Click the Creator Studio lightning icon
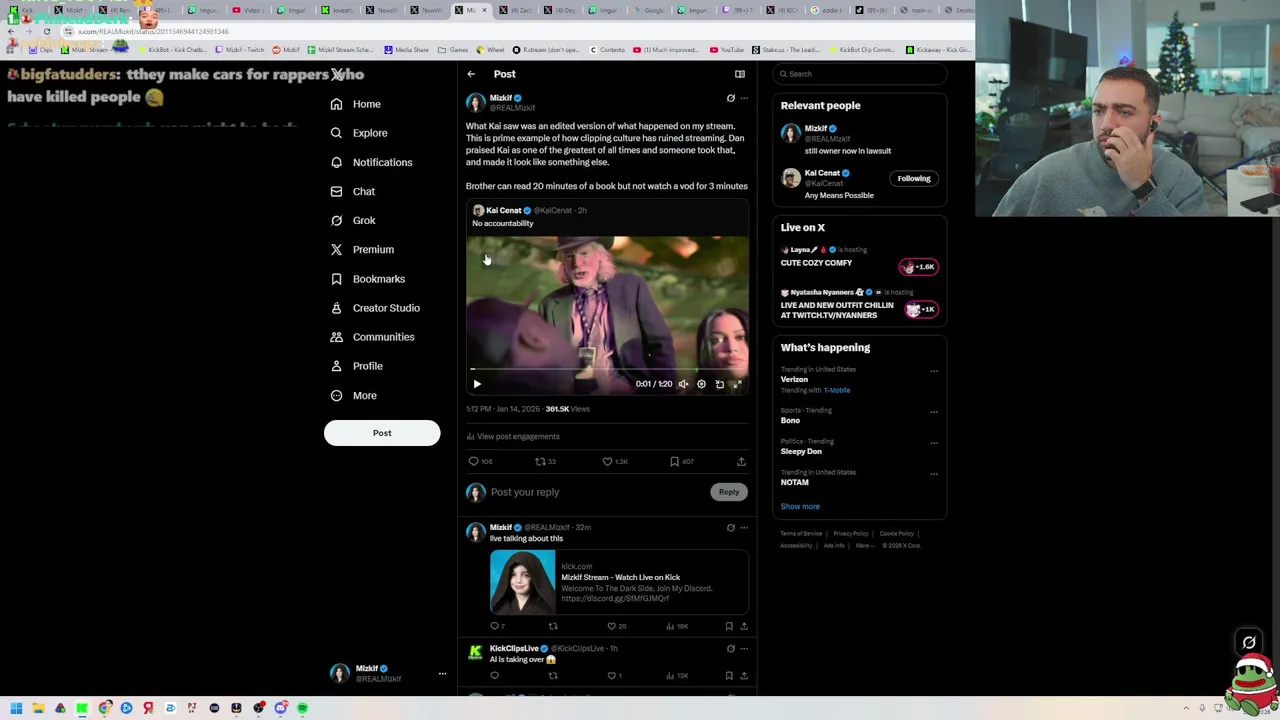Viewport: 1280px width, 720px height. tap(336, 308)
